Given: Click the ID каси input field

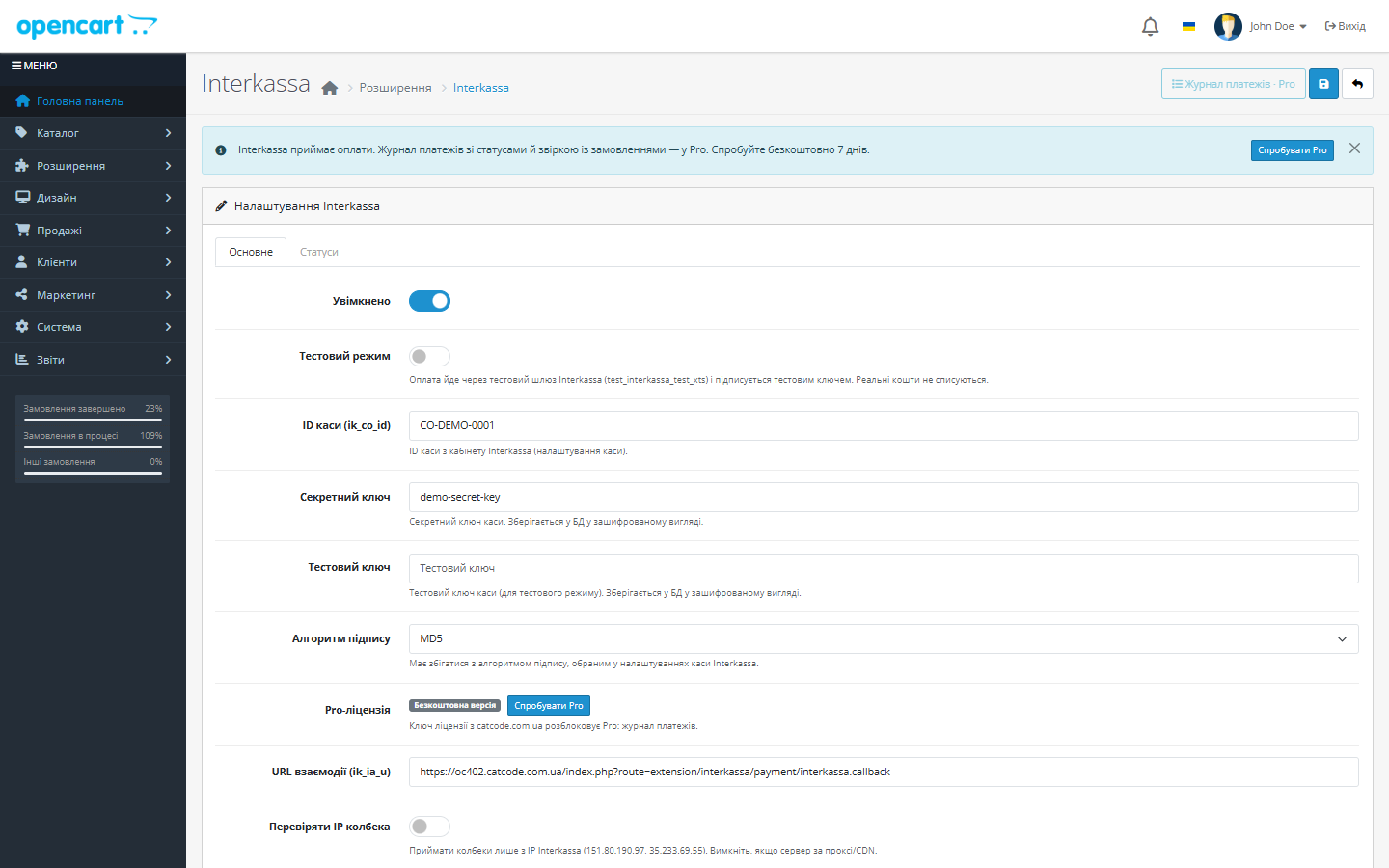Looking at the screenshot, I should [x=884, y=425].
